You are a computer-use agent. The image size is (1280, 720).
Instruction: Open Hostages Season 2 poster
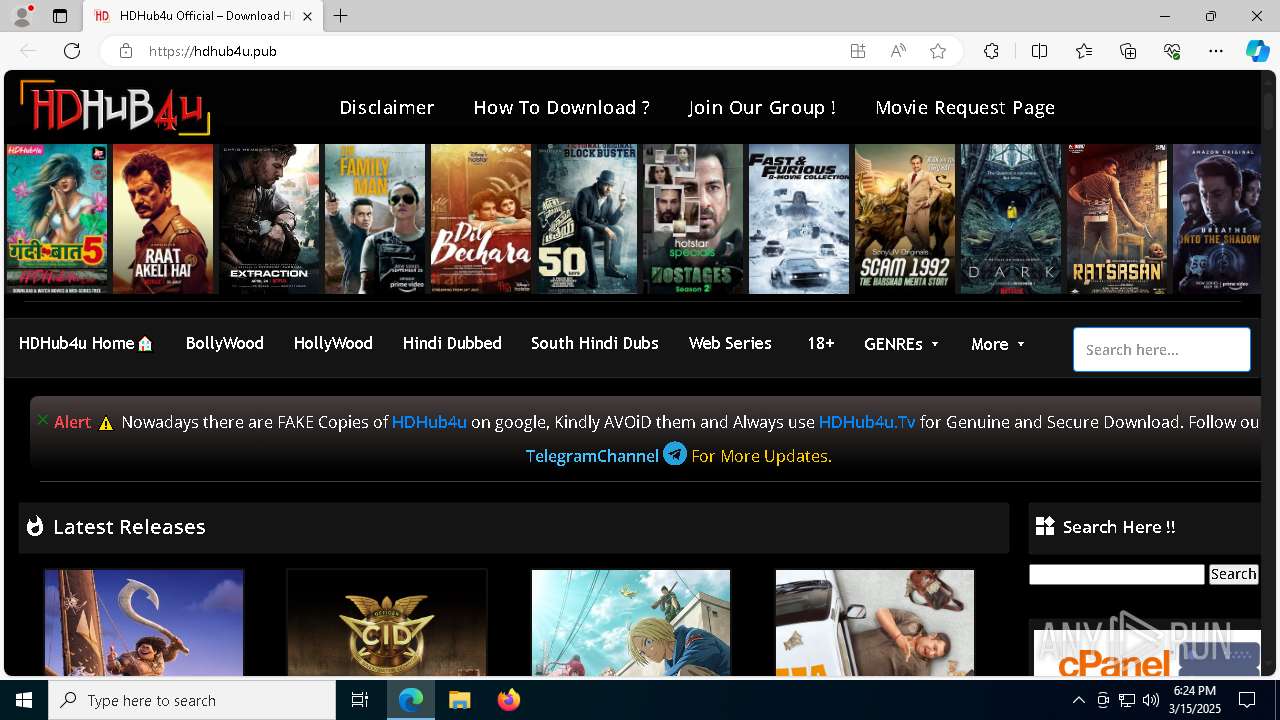coord(693,219)
